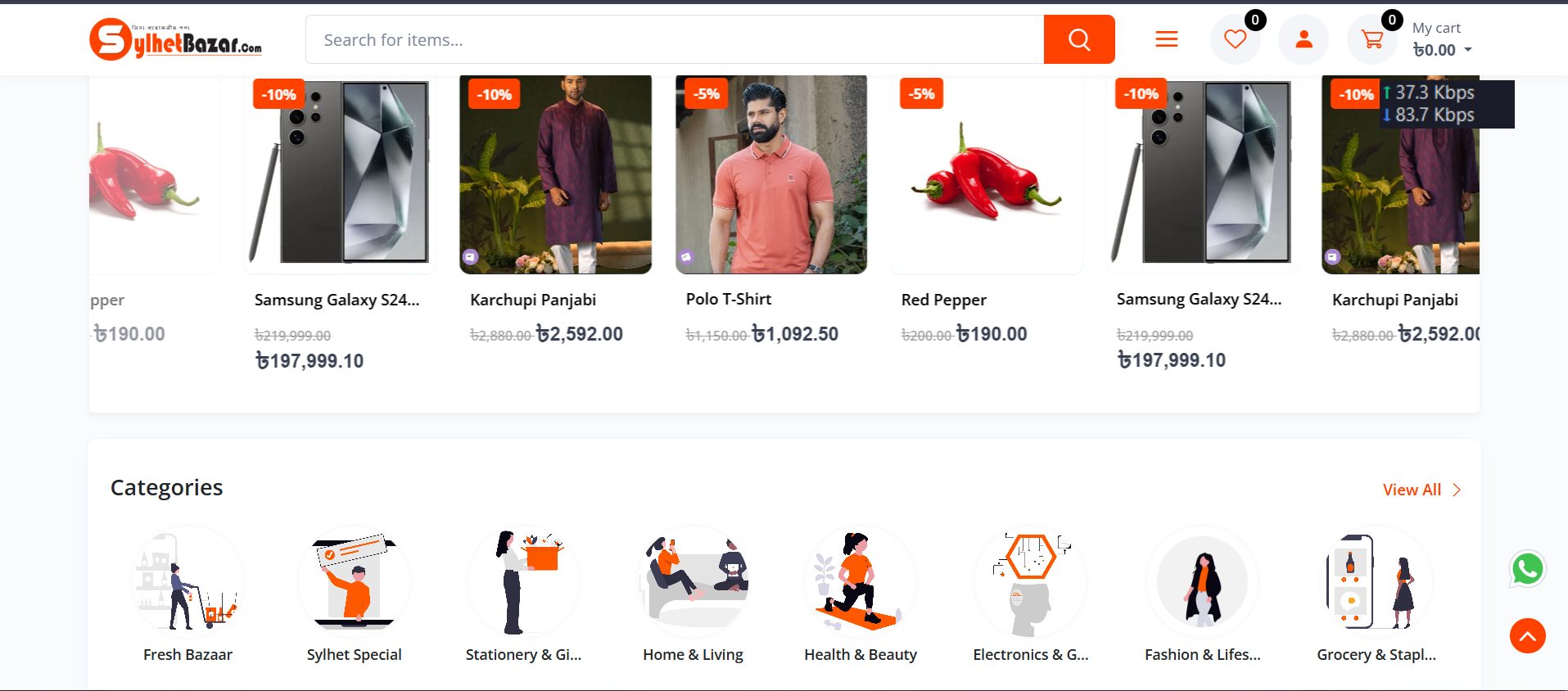Open the View All categories link

coord(1411,490)
